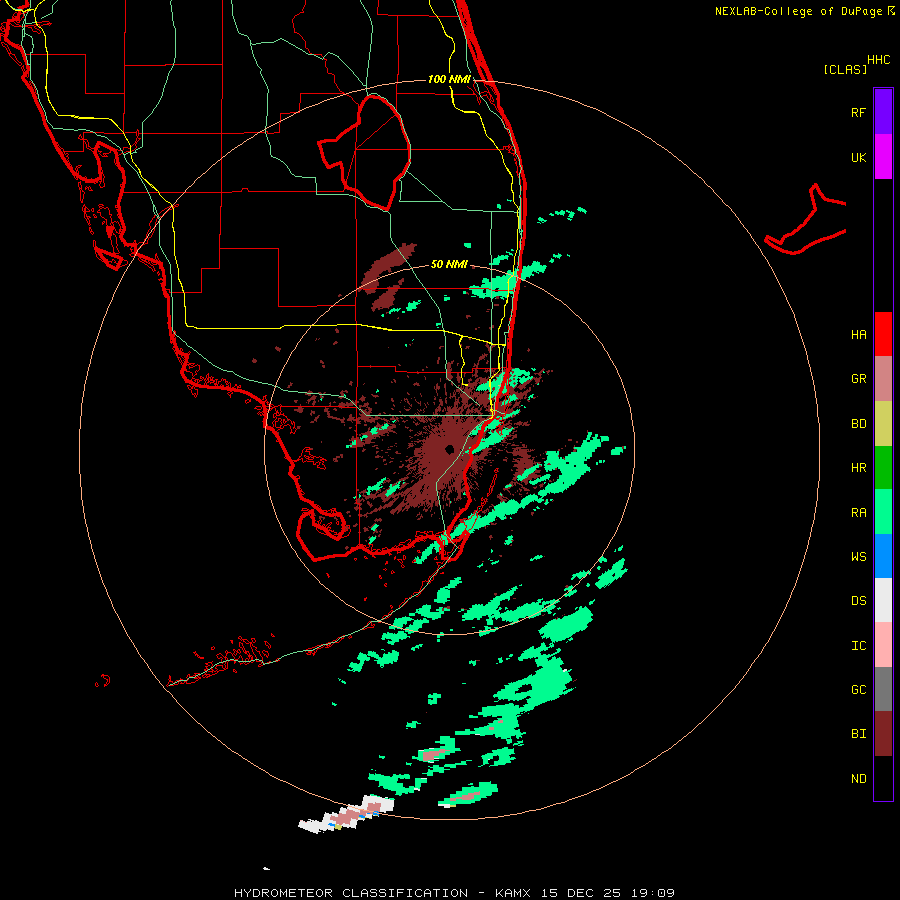Select the GC gray legend swatch
This screenshot has height=900, width=900.
(x=883, y=689)
